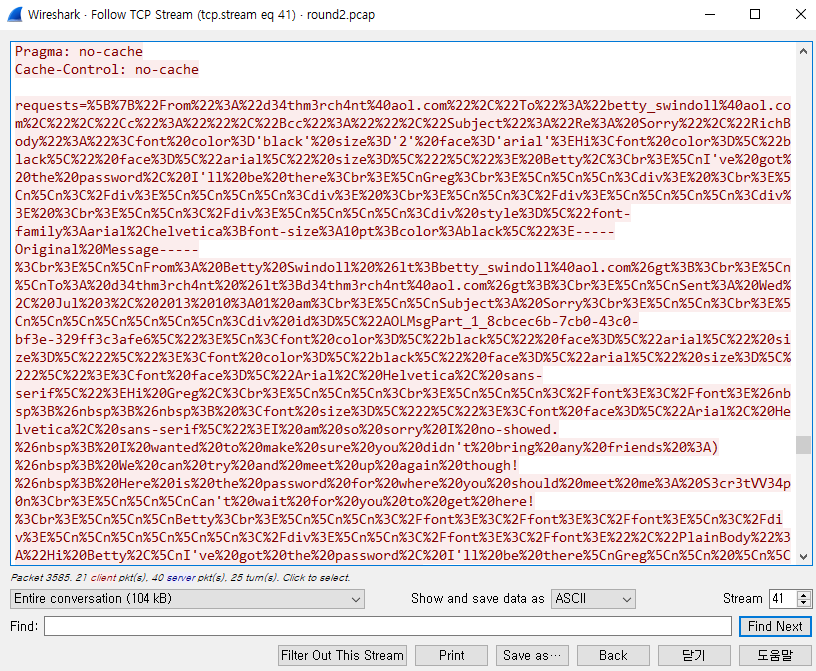
Task: Click the stream text scrollbar down arrow
Action: (803, 556)
